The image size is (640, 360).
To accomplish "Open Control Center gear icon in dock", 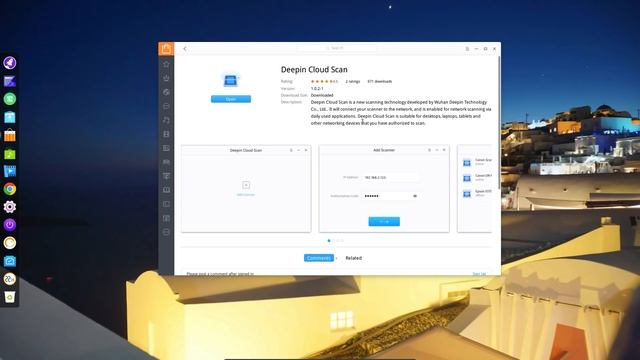I will (x=10, y=207).
